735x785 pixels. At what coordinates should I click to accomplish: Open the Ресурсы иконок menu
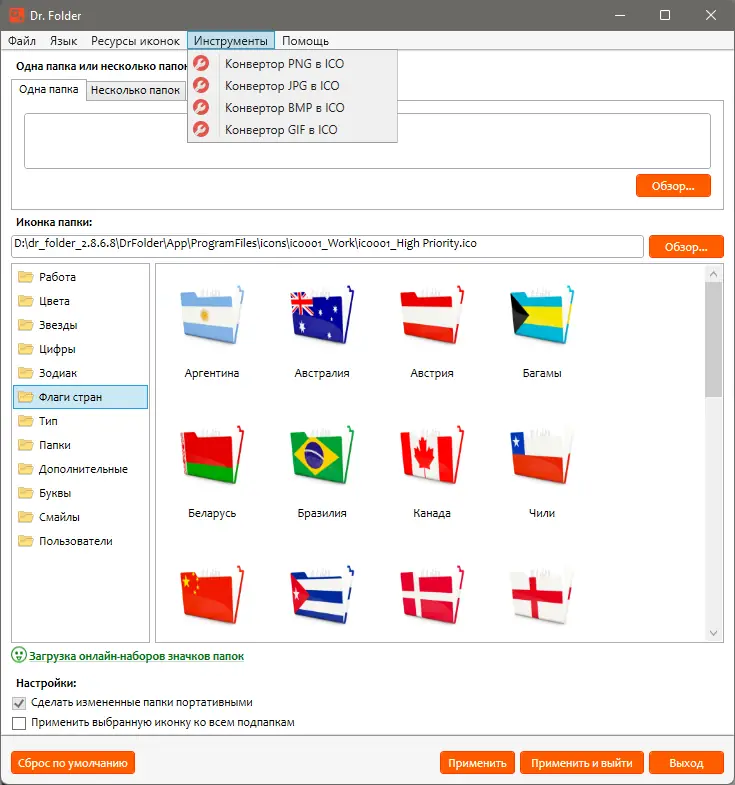(x=135, y=41)
